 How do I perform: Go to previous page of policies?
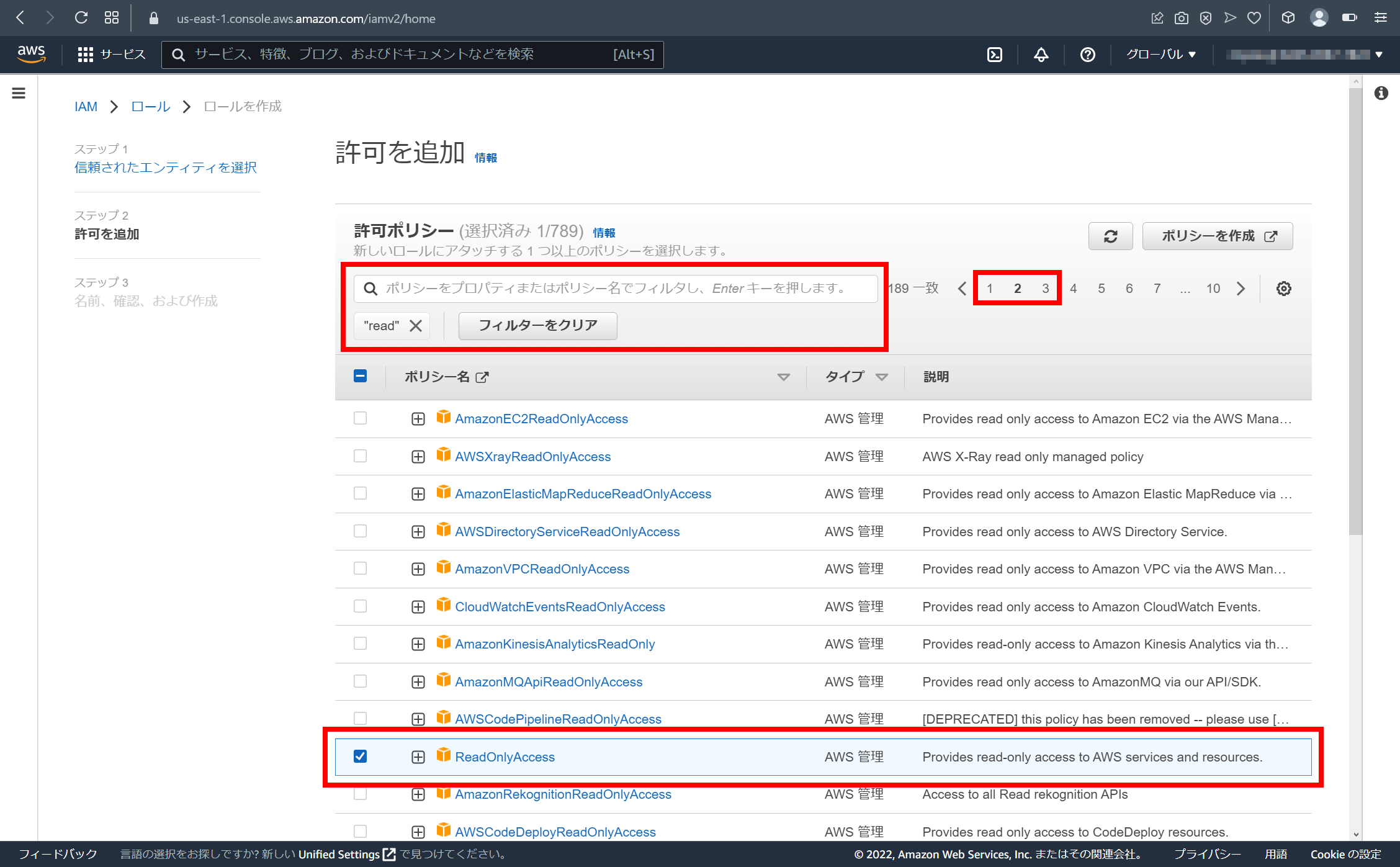[x=962, y=289]
